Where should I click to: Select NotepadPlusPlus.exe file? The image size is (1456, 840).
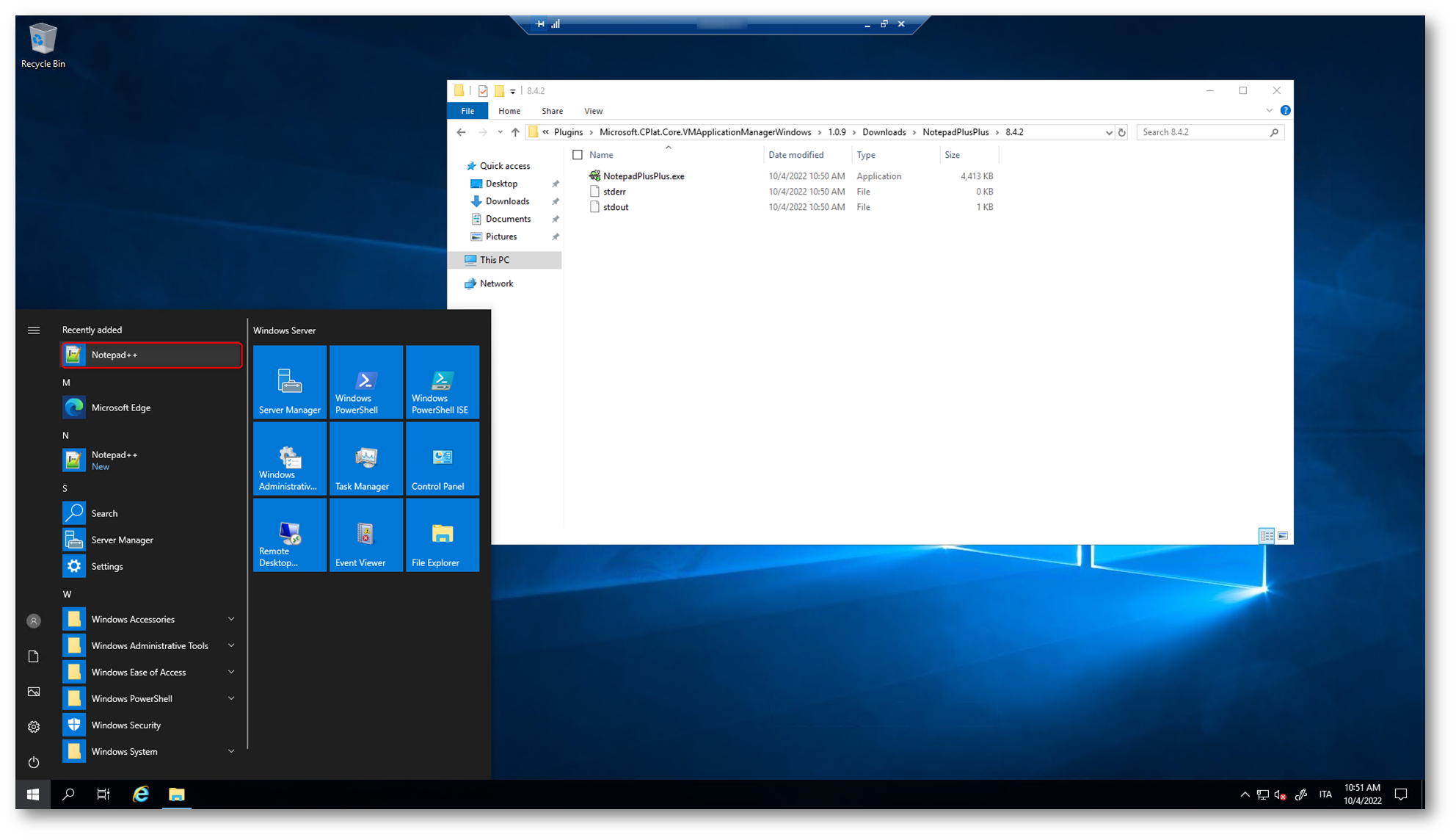[x=644, y=176]
